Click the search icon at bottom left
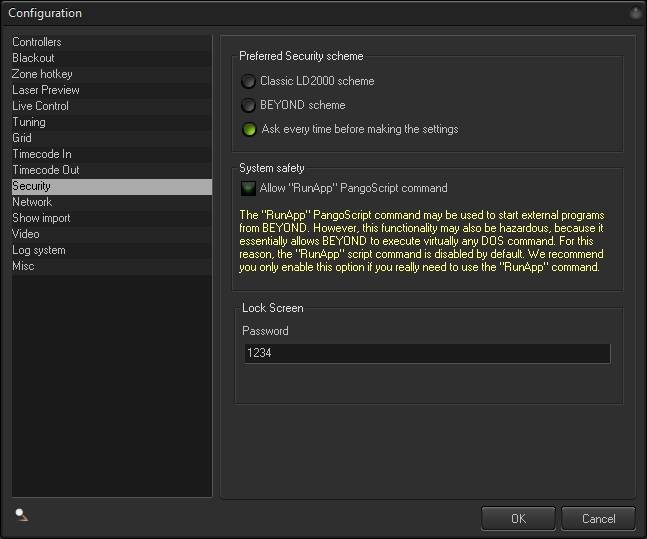Screen dimensions: 647x539 click(x=22, y=515)
